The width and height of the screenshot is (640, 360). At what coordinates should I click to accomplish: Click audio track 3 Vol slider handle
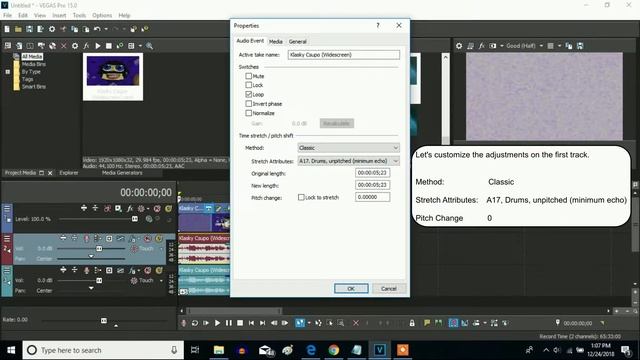pos(99,280)
